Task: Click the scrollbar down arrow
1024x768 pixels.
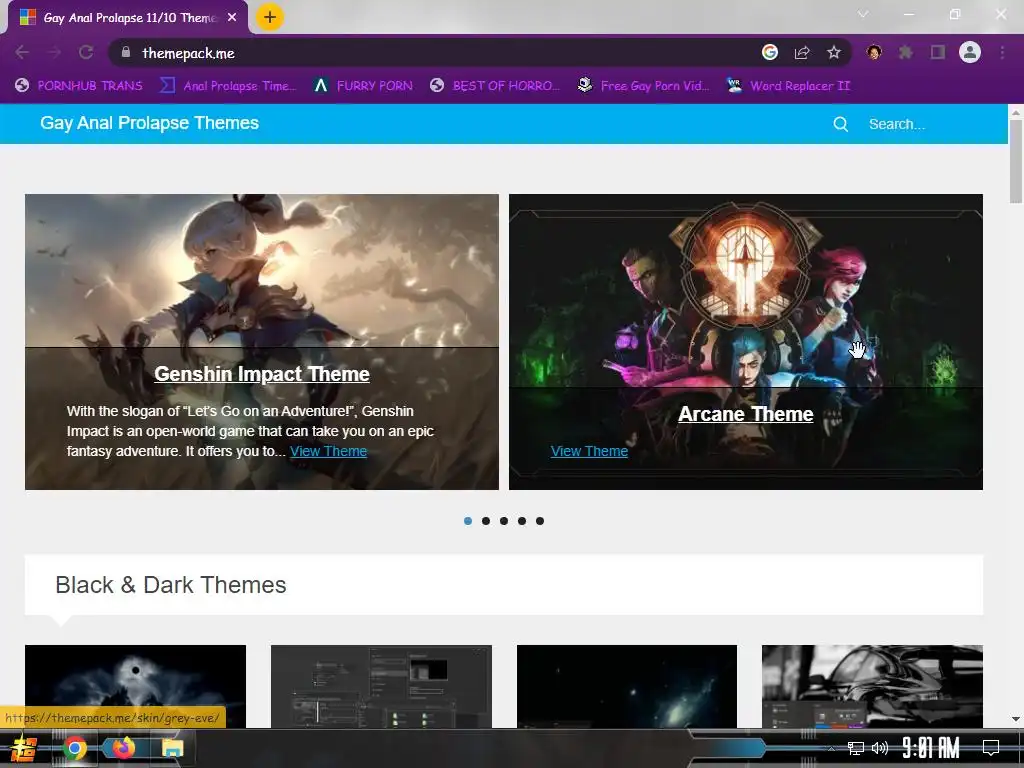Action: pyautogui.click(x=1016, y=719)
